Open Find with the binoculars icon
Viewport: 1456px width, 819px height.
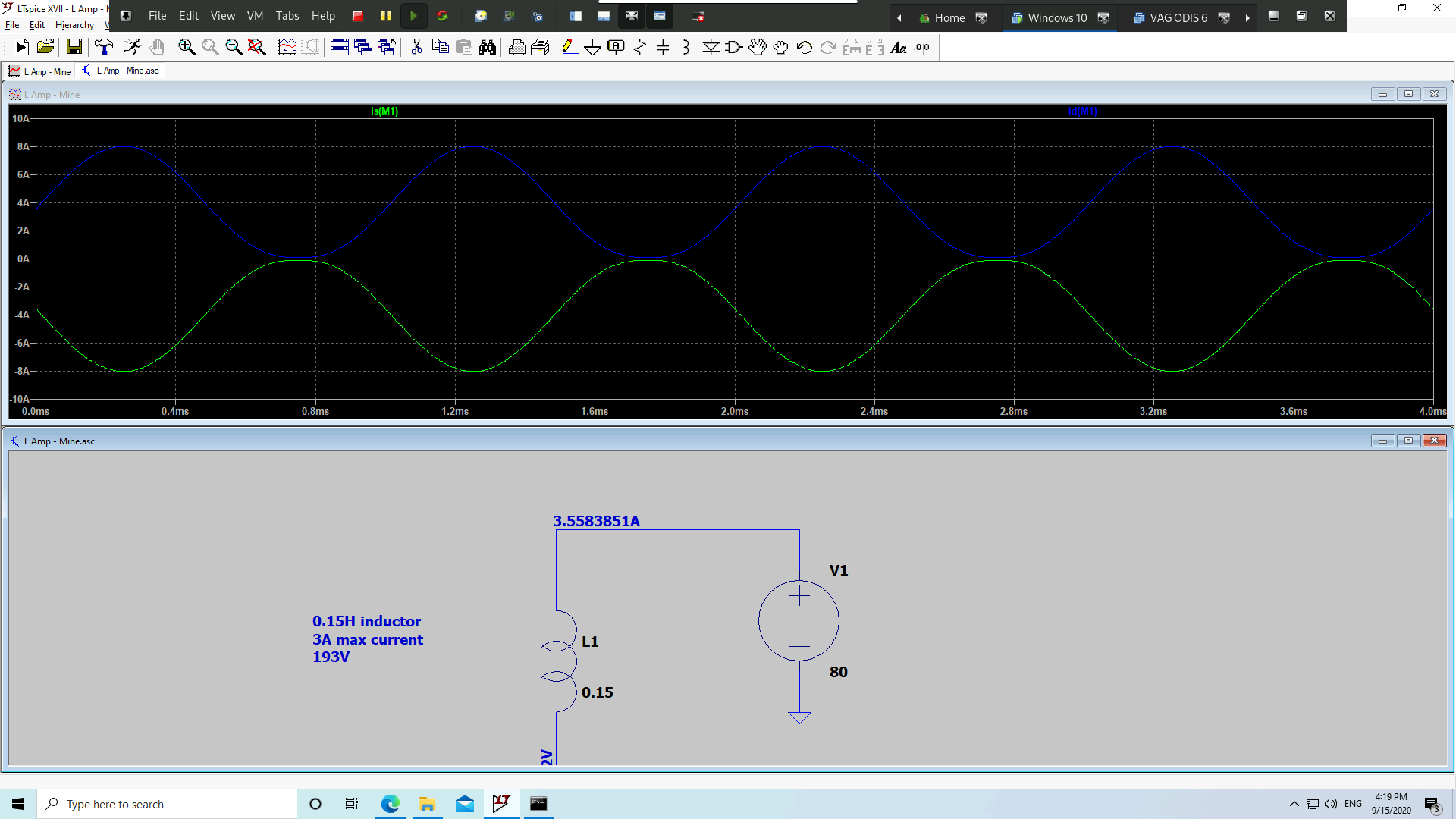488,48
